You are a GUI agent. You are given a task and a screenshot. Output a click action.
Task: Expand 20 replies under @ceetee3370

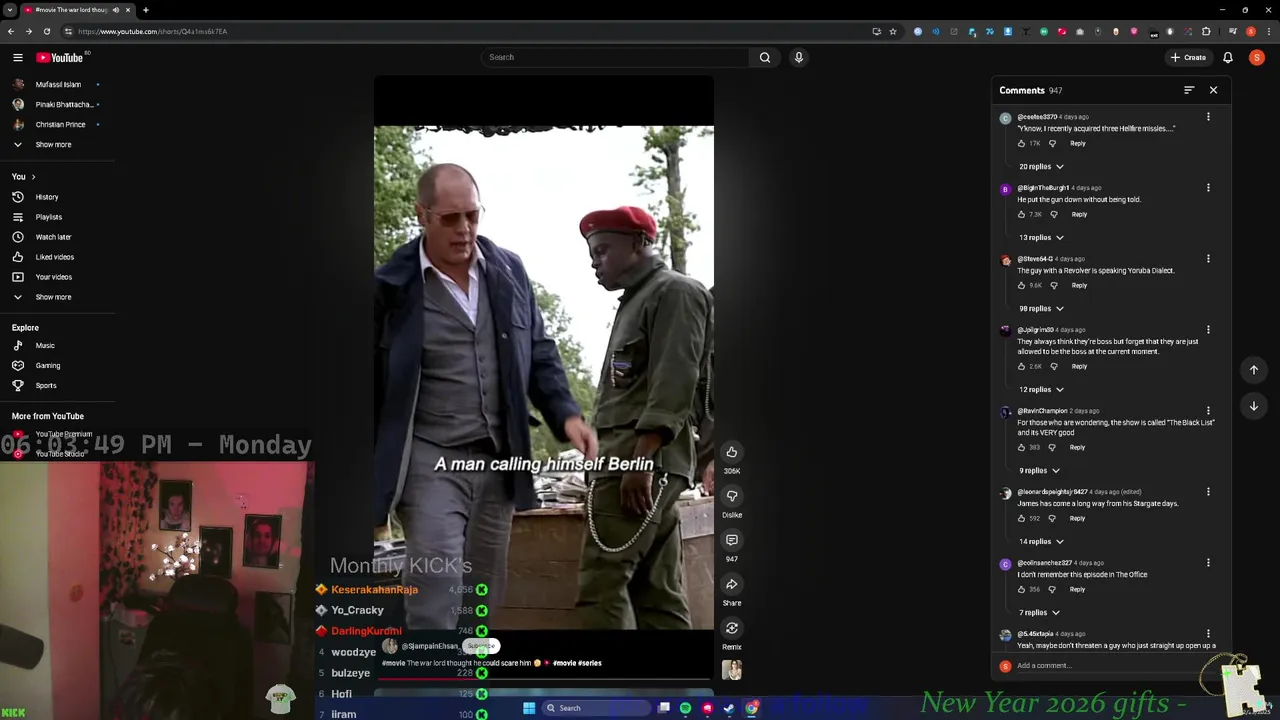point(1041,166)
